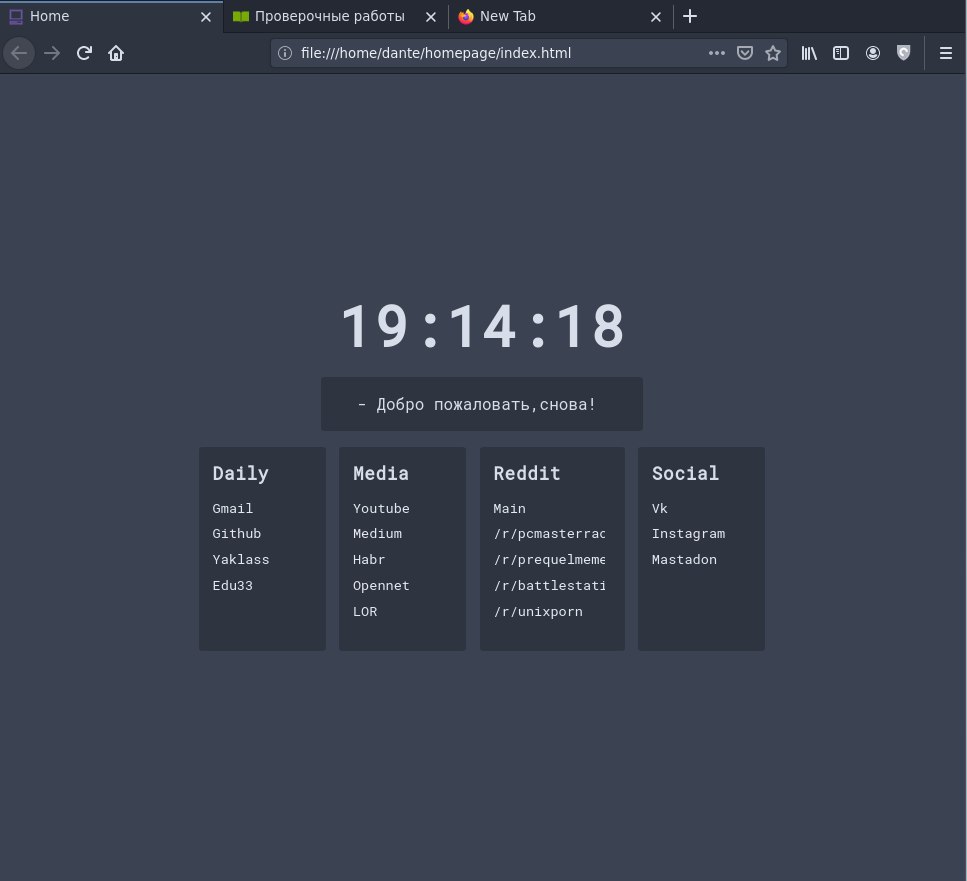
Task: Go forward with the arrow button
Action: coord(52,53)
